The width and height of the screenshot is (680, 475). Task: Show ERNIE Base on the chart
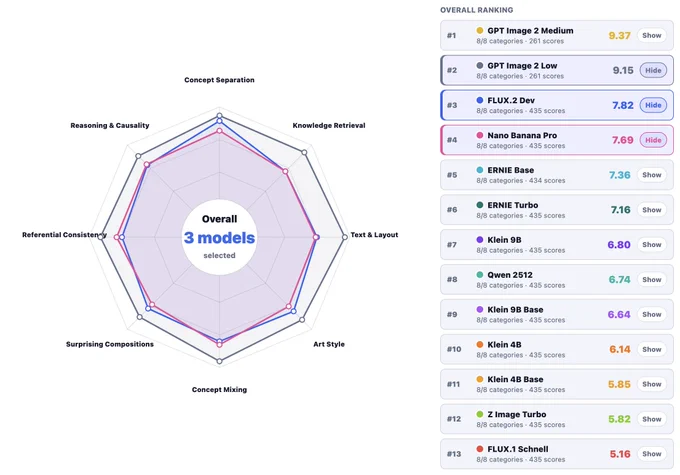click(651, 175)
